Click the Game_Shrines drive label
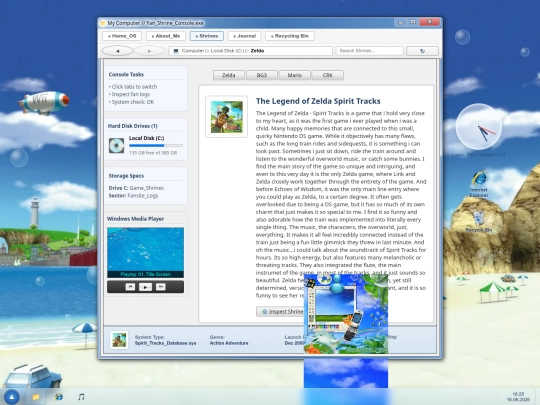Screen dimensions: 540x405 coord(146,188)
